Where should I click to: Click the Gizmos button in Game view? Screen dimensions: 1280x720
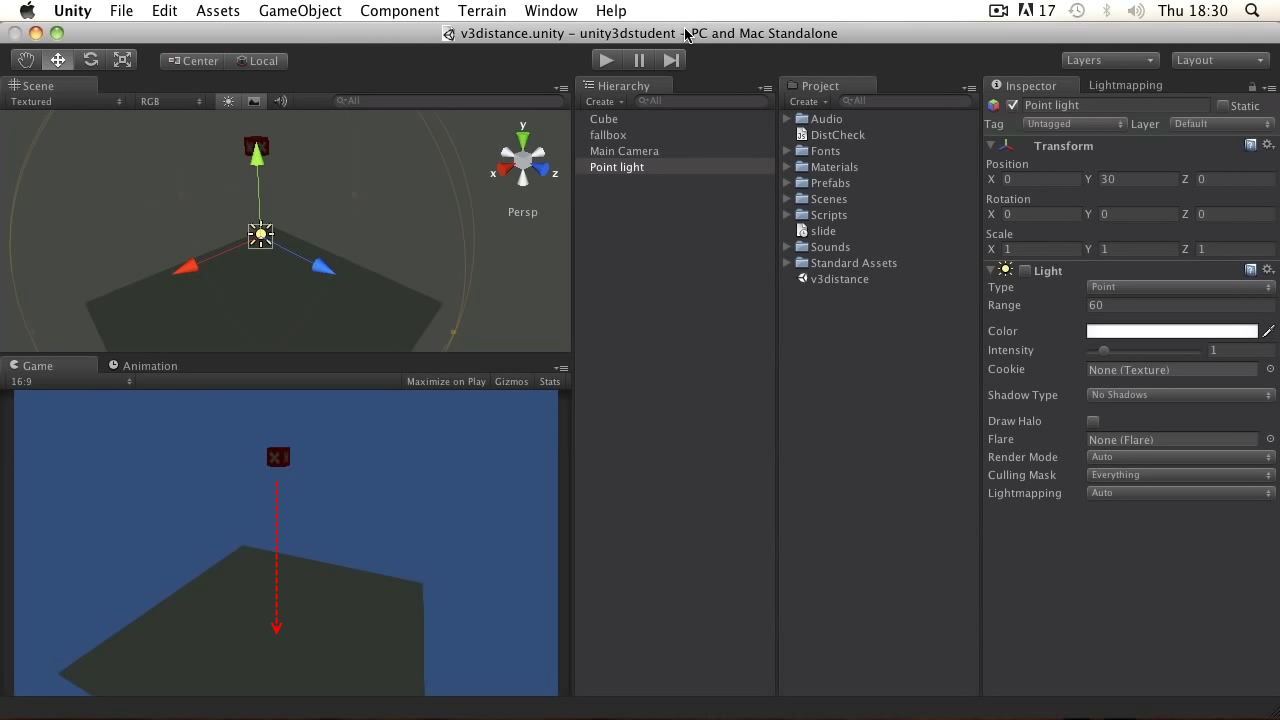pyautogui.click(x=511, y=382)
